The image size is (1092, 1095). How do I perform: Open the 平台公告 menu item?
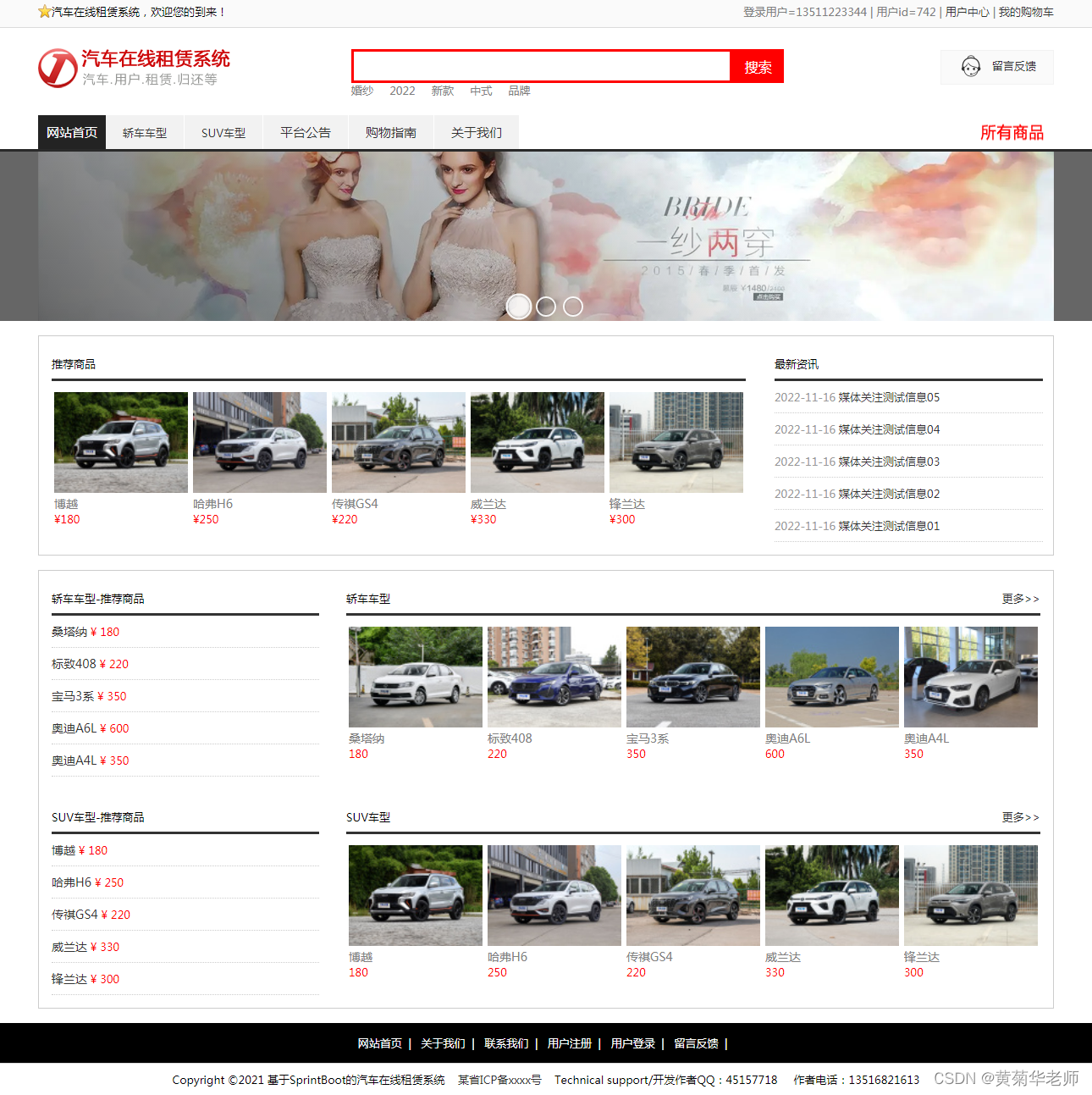305,132
